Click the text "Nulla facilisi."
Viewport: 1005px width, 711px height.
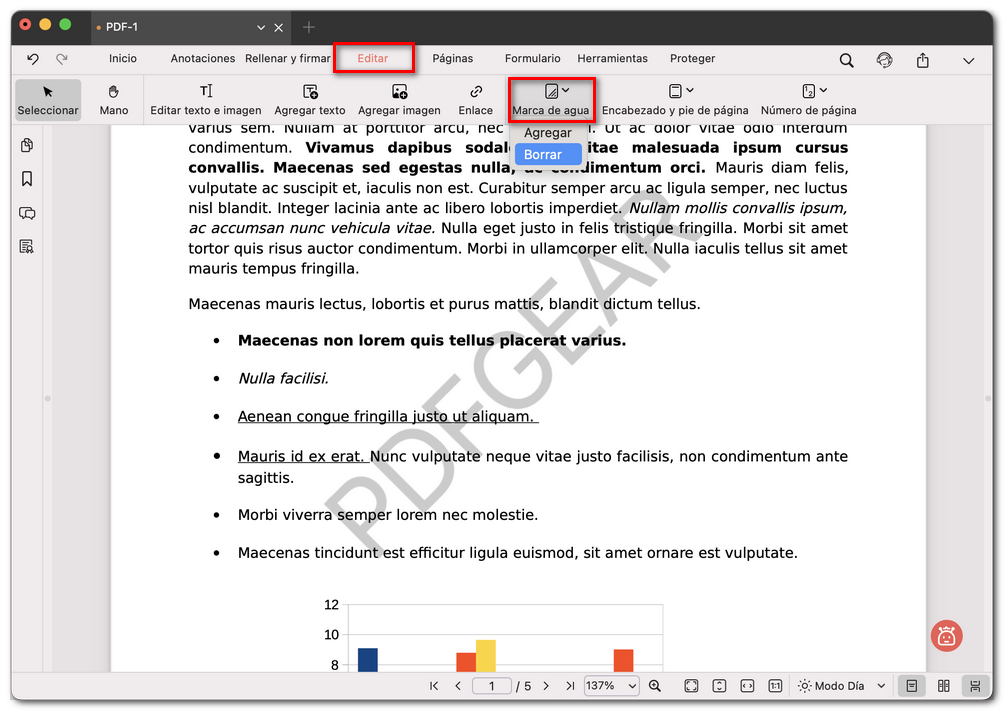click(x=283, y=378)
